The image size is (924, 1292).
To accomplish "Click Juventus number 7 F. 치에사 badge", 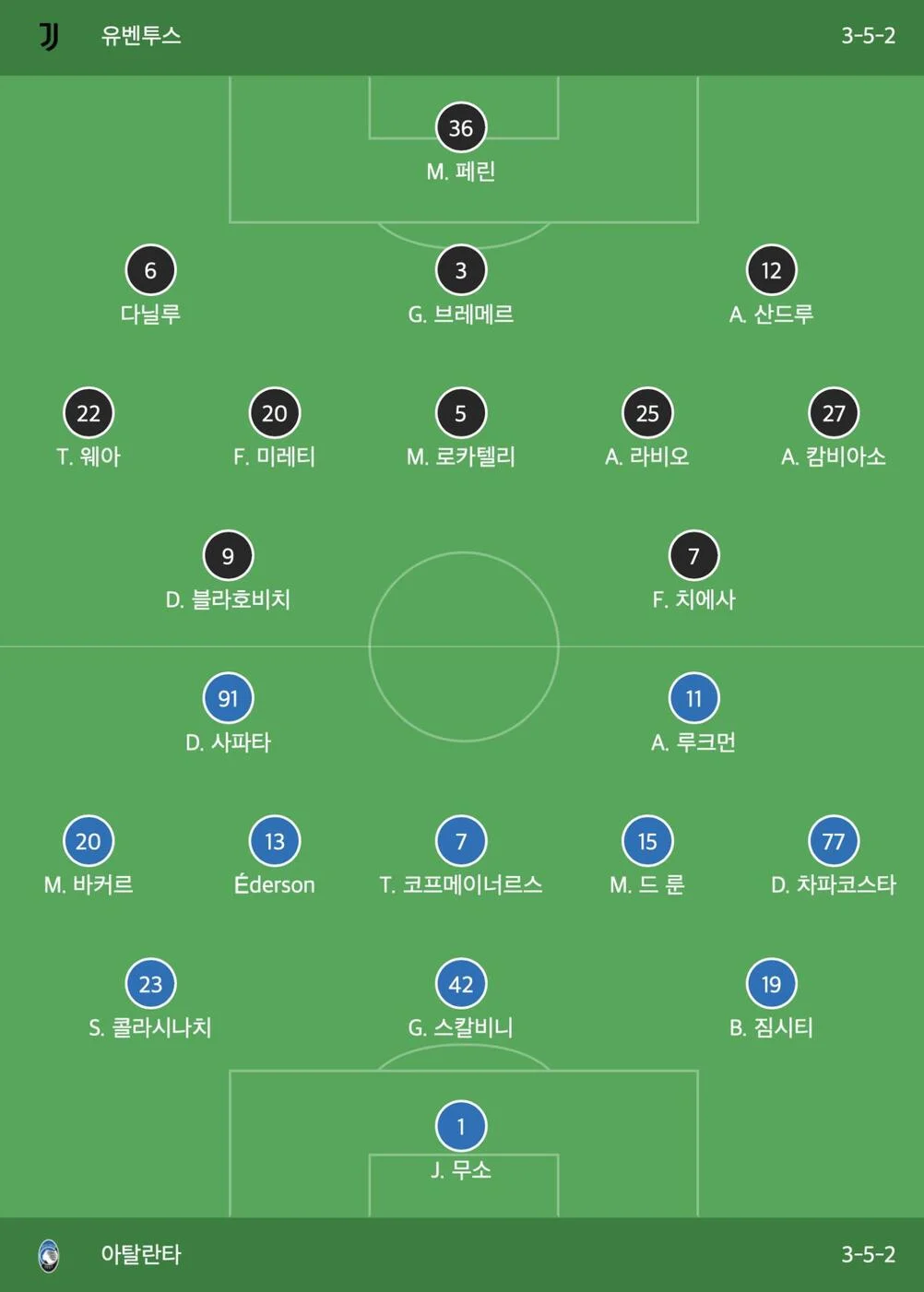I will pos(693,556).
